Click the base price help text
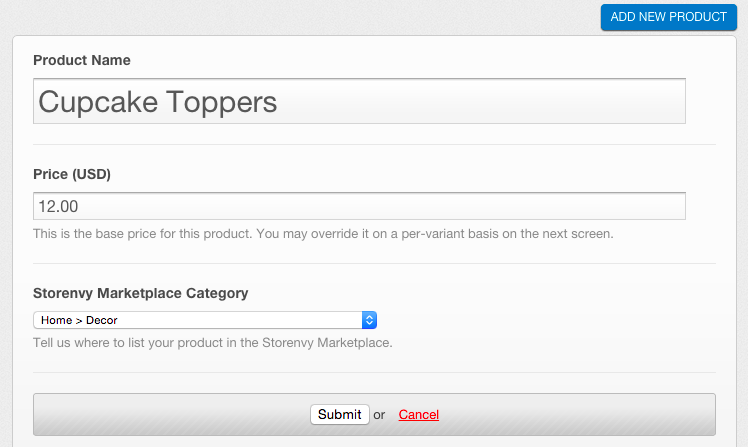 pyautogui.click(x=323, y=234)
